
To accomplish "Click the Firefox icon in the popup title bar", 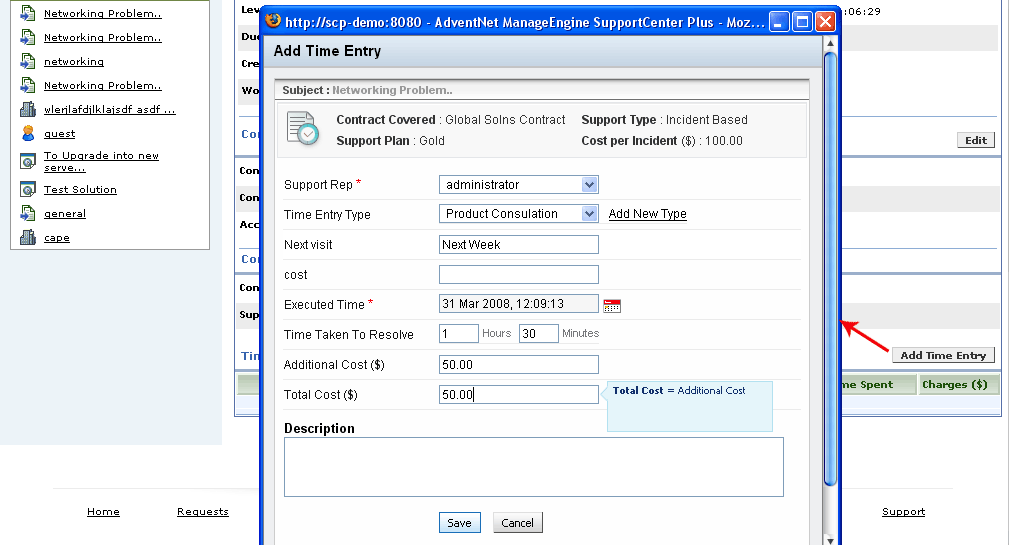I will tap(273, 21).
